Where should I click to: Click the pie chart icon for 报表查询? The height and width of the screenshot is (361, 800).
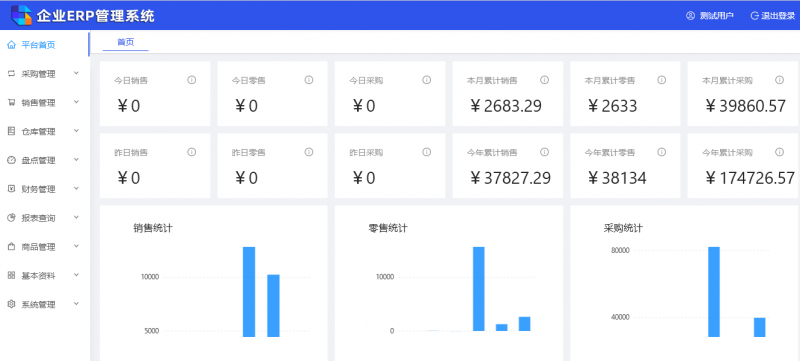11,218
